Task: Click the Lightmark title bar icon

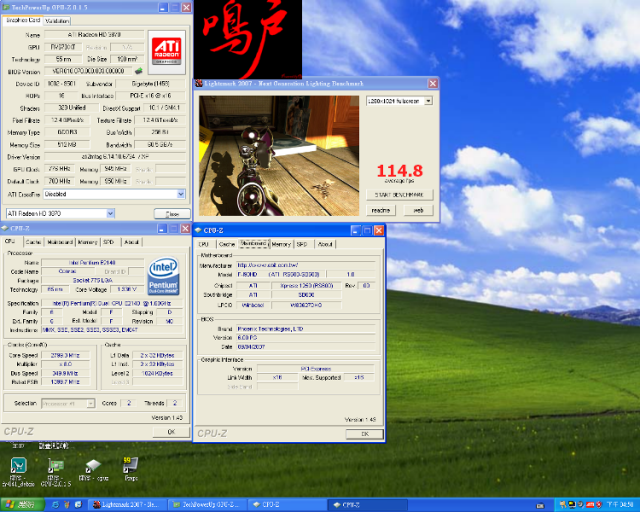Action: (x=199, y=83)
